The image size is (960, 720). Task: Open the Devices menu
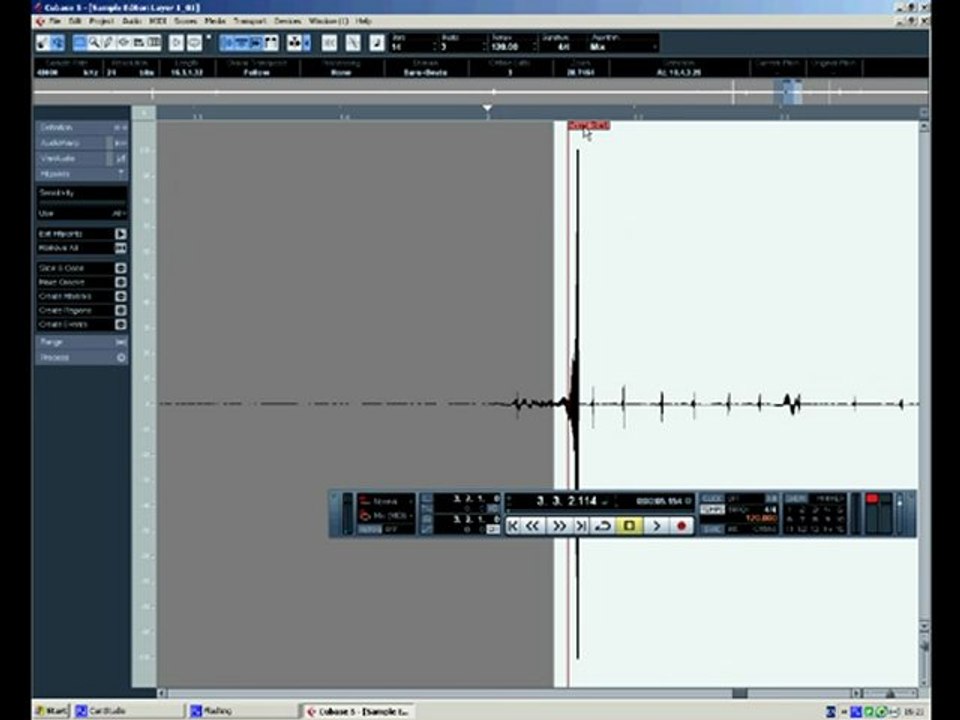[287, 21]
